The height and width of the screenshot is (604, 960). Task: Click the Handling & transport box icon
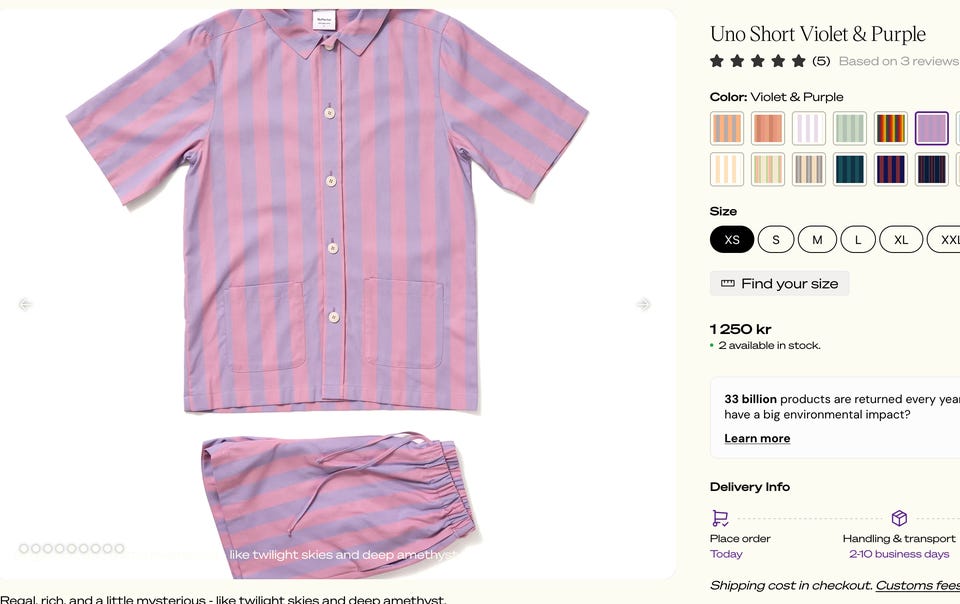point(899,518)
